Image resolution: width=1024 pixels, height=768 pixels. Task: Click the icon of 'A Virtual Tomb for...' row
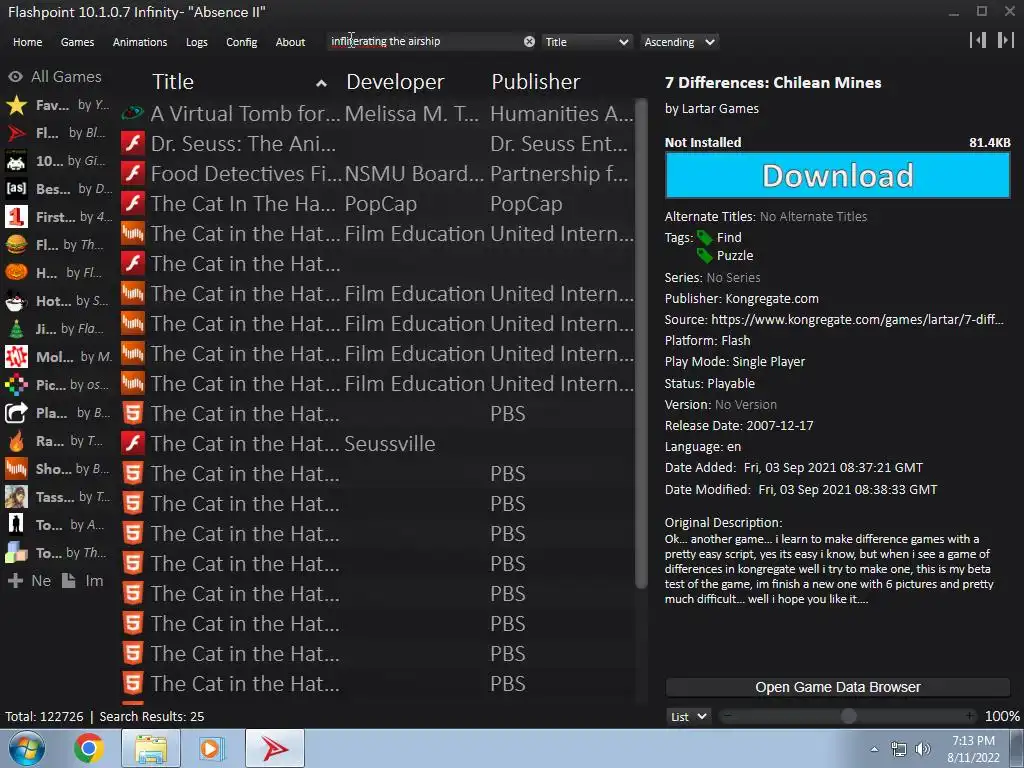133,114
